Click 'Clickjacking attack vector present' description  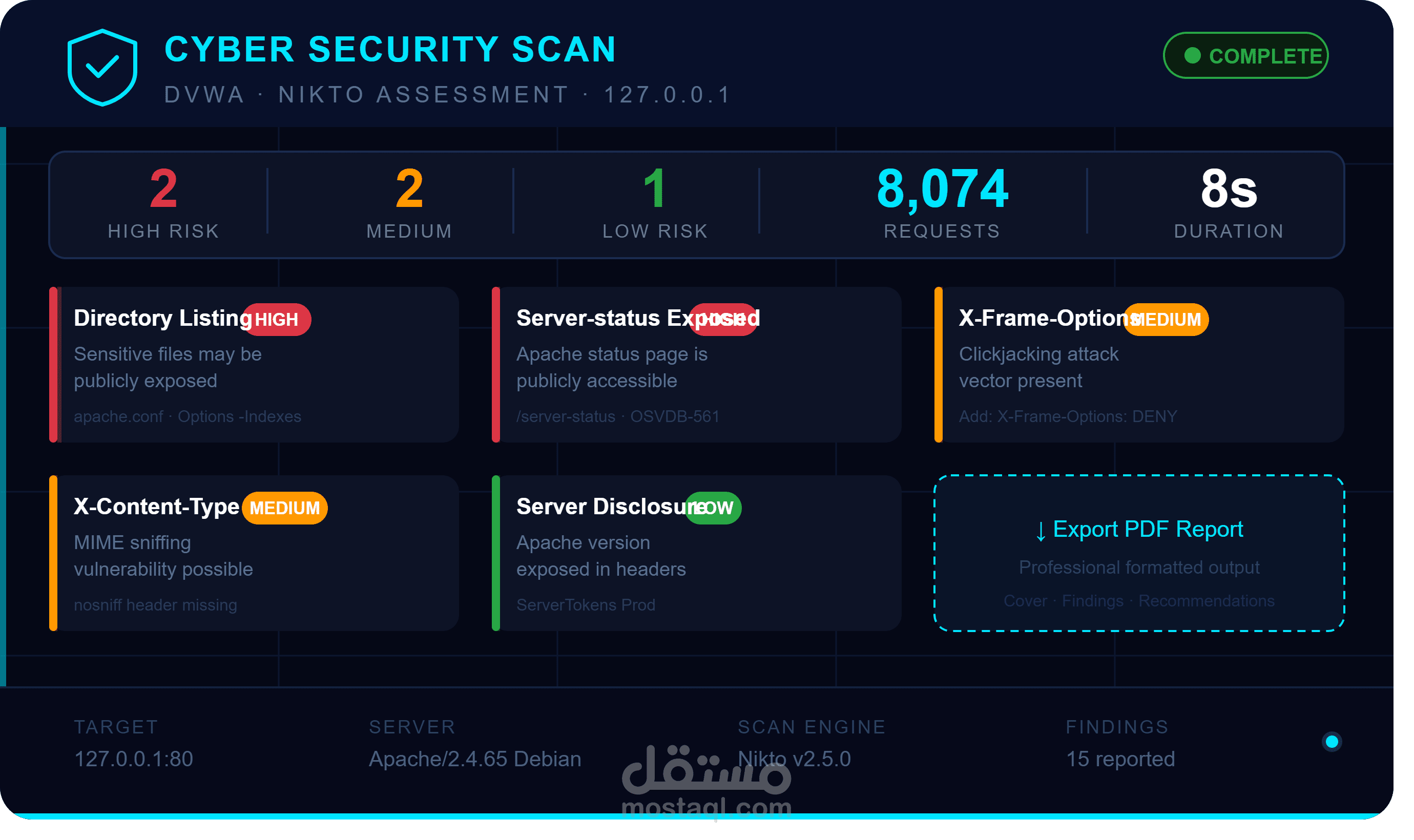1038,367
